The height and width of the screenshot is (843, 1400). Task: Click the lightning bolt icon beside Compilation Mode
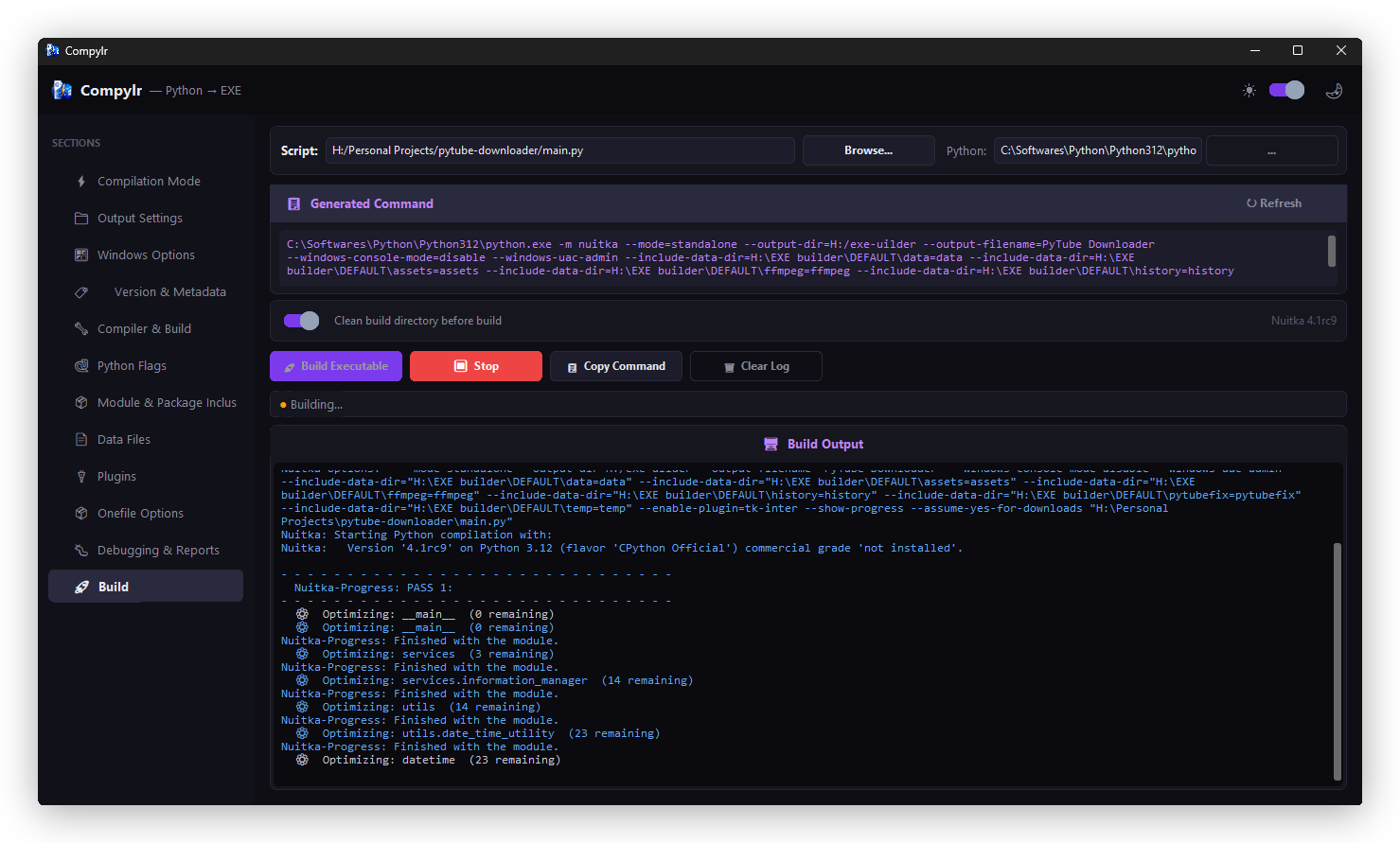[x=81, y=181]
